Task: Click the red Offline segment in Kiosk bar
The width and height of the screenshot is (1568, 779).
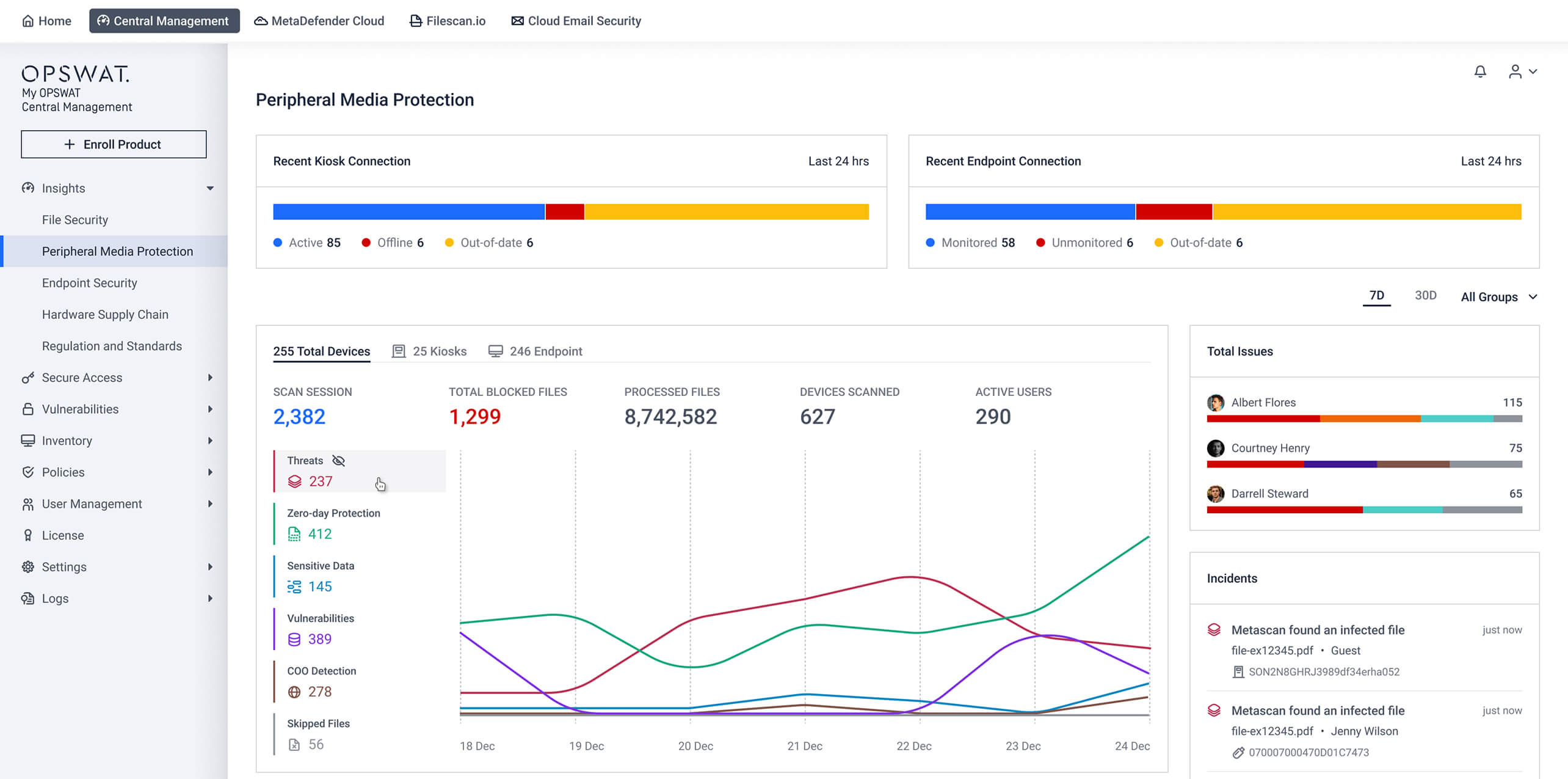Action: point(564,212)
